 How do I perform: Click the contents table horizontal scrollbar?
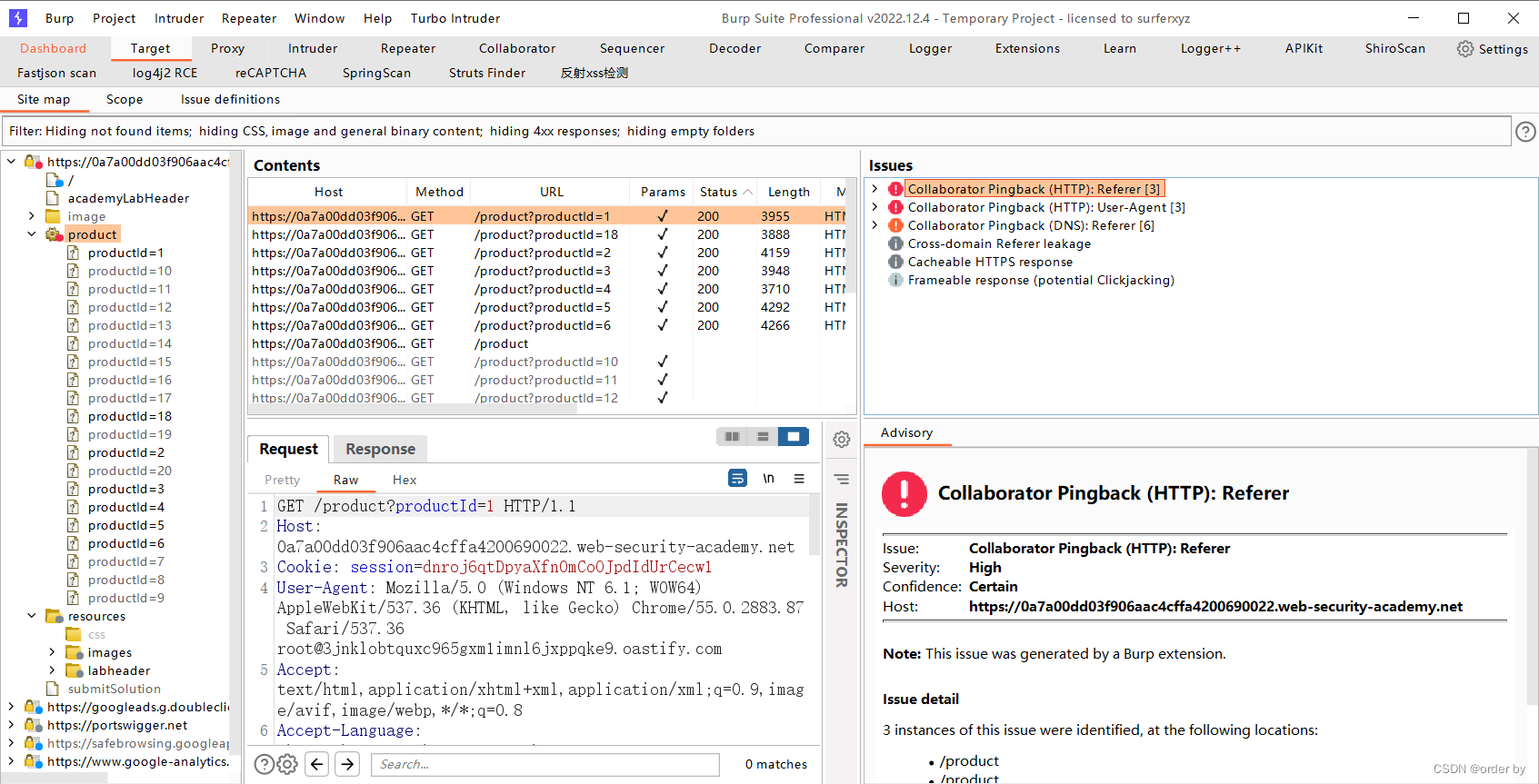click(413, 410)
